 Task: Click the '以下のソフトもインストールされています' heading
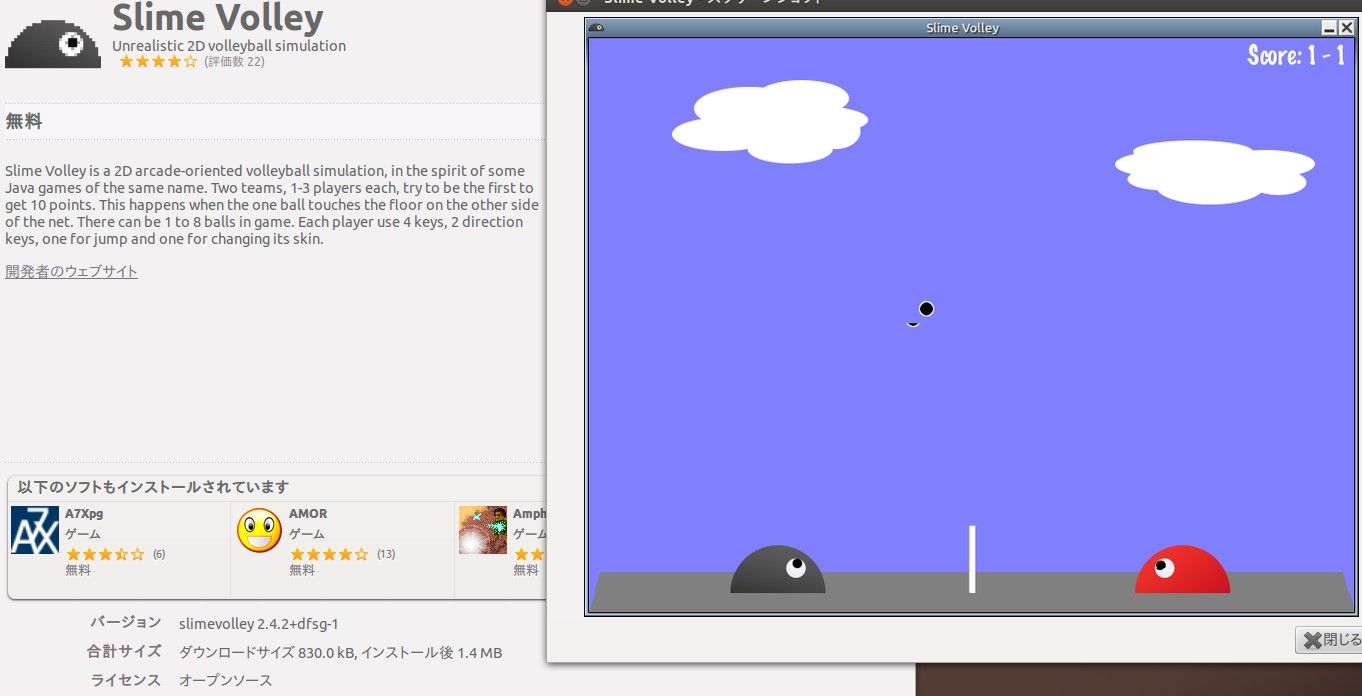click(154, 487)
